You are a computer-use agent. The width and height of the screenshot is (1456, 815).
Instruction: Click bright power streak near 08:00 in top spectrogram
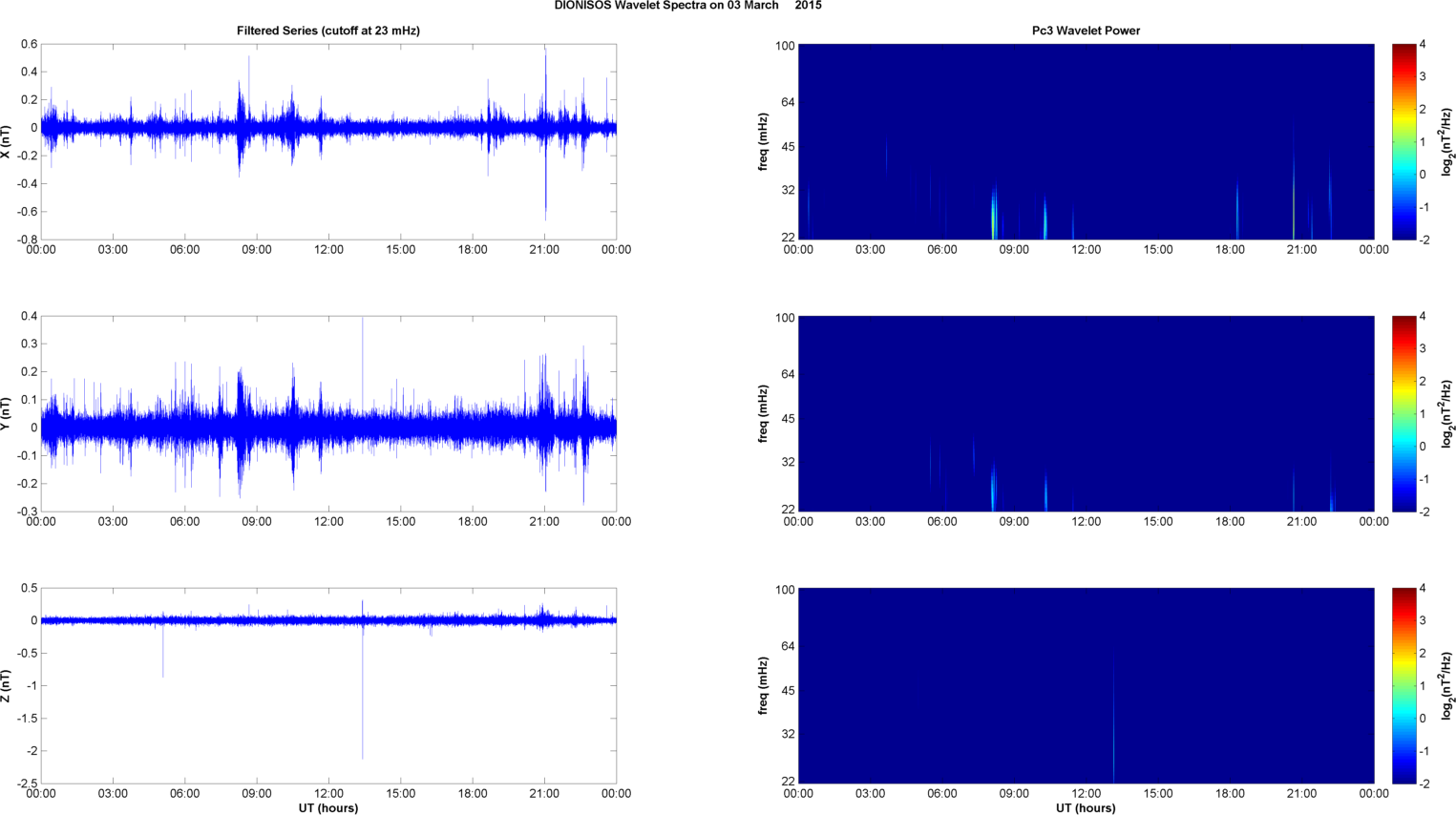[x=994, y=213]
